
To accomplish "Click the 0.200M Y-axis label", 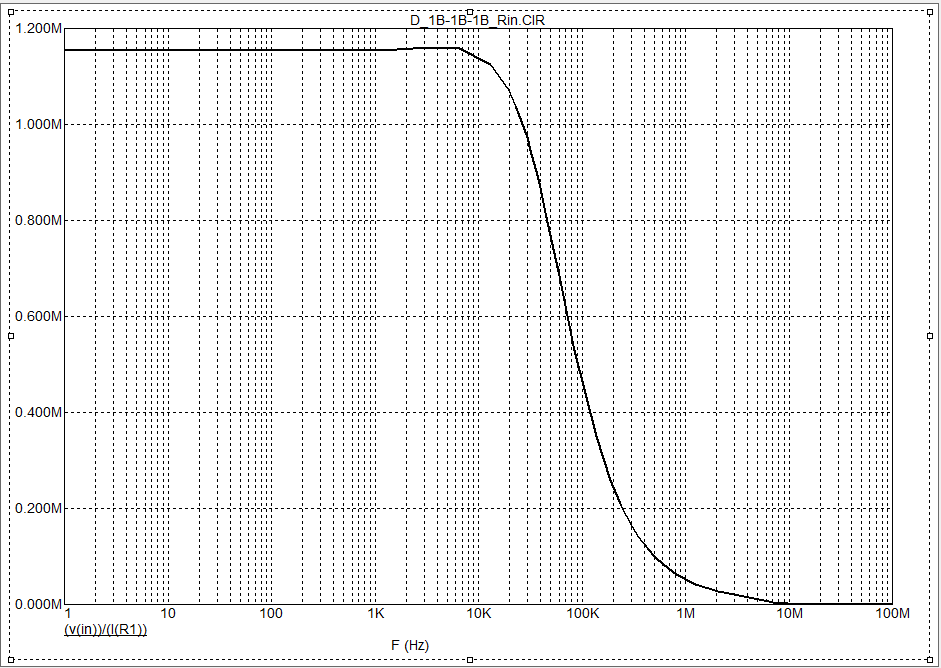I will (x=38, y=508).
